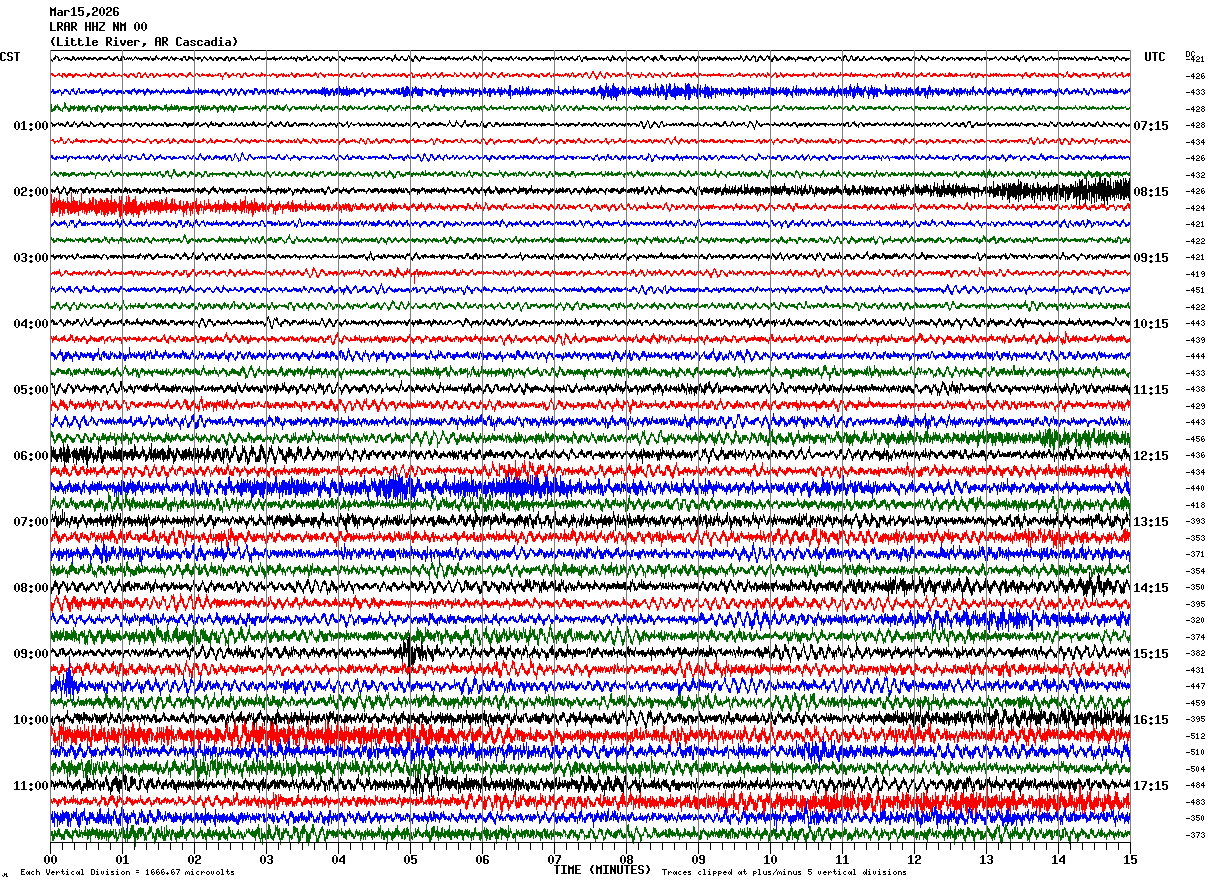1210x886 pixels.
Task: Click the DC offset value -456
Action: [1196, 439]
